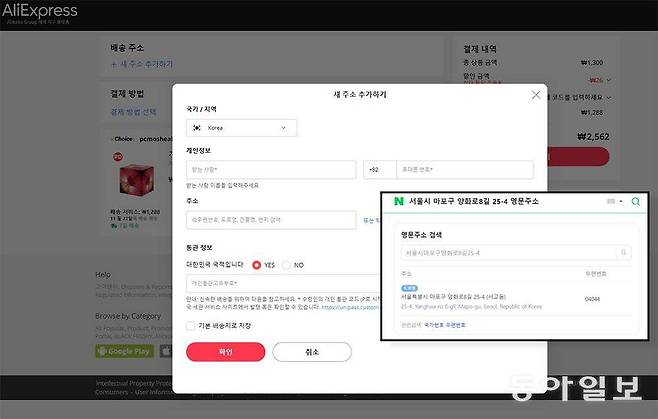The height and width of the screenshot is (419, 658).
Task: Click the +82 country code field
Action: [x=380, y=170]
